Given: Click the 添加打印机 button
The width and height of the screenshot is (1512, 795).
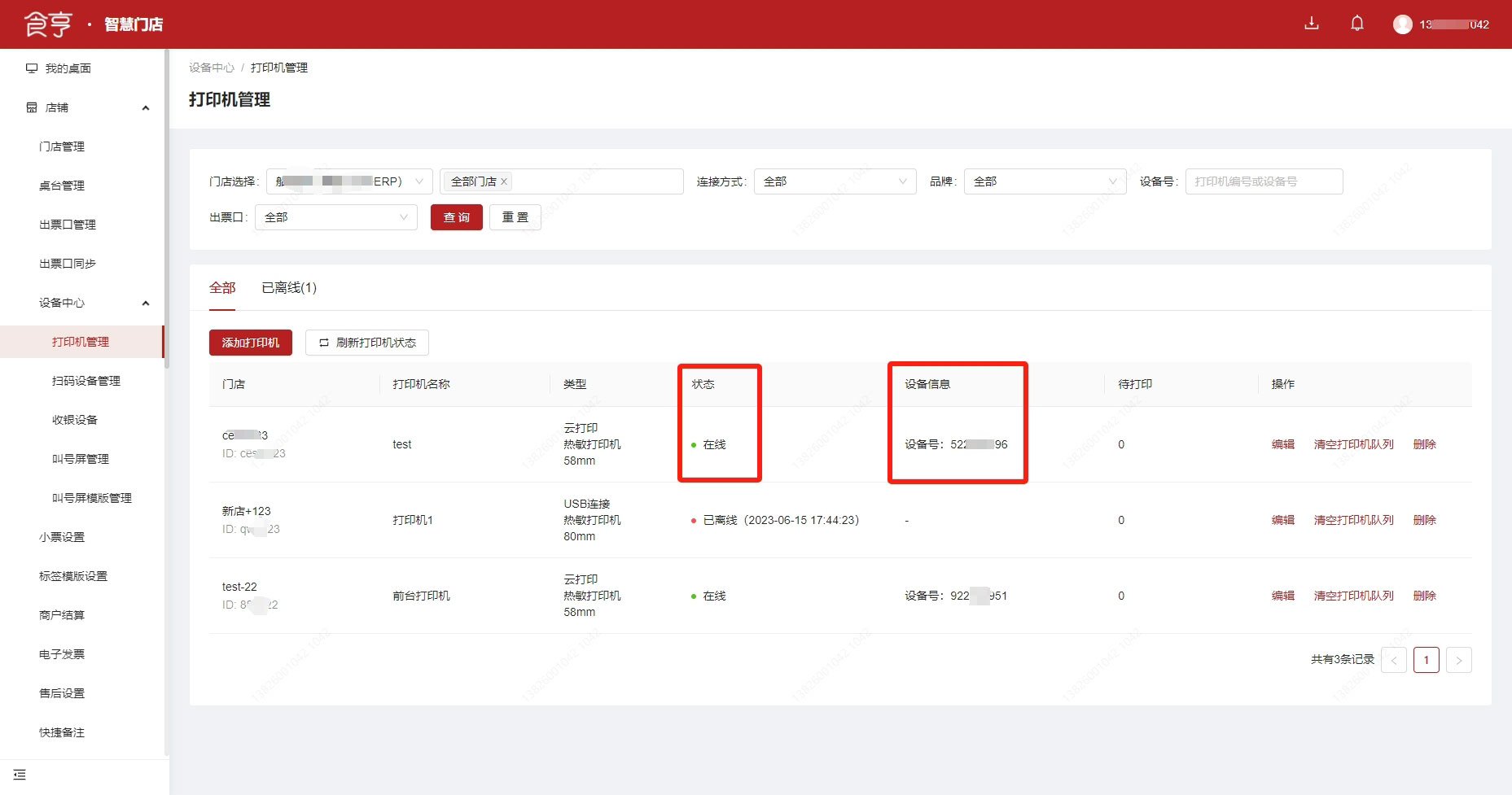Looking at the screenshot, I should point(250,343).
